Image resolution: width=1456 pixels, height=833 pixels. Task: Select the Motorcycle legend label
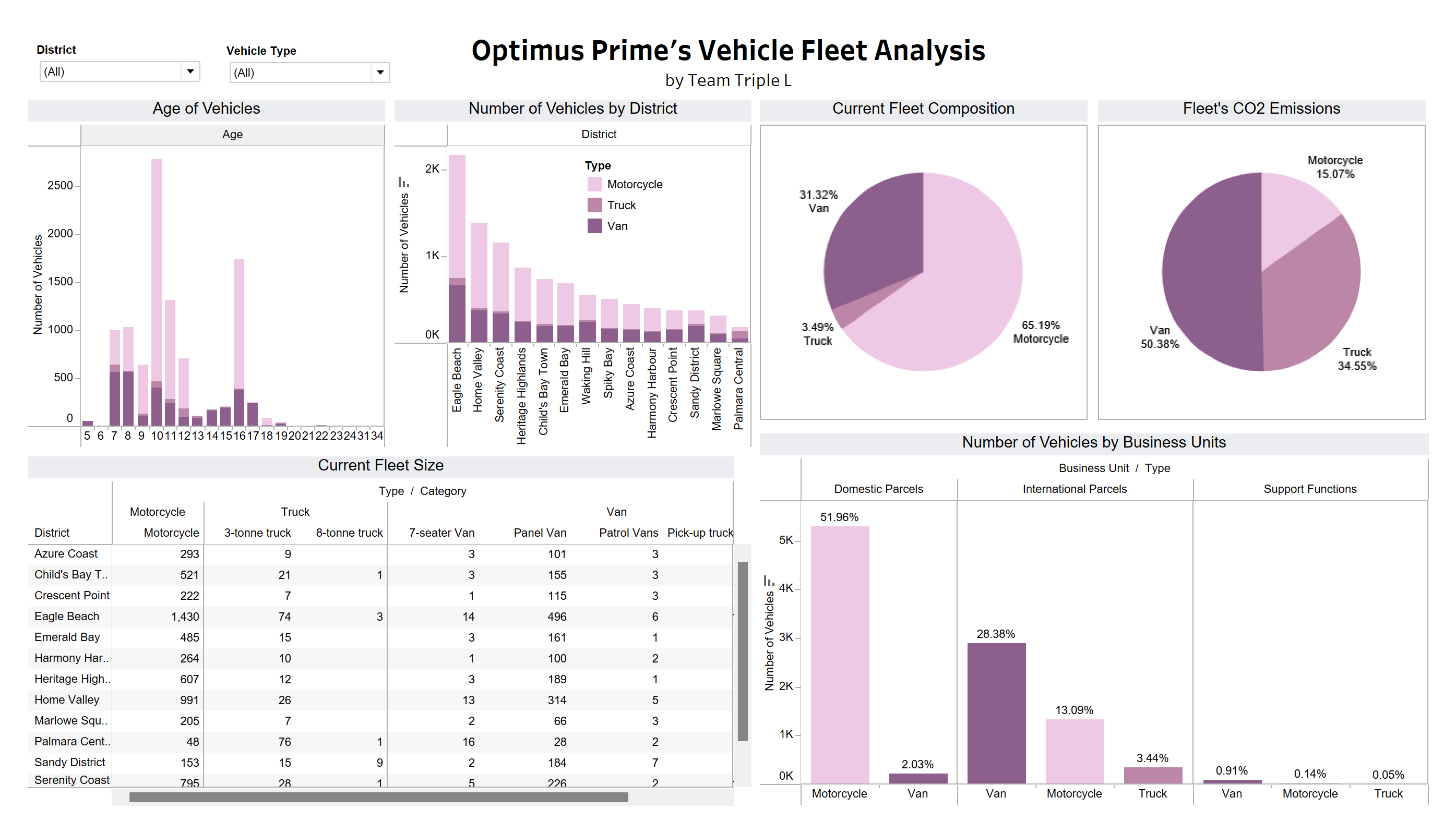[635, 184]
